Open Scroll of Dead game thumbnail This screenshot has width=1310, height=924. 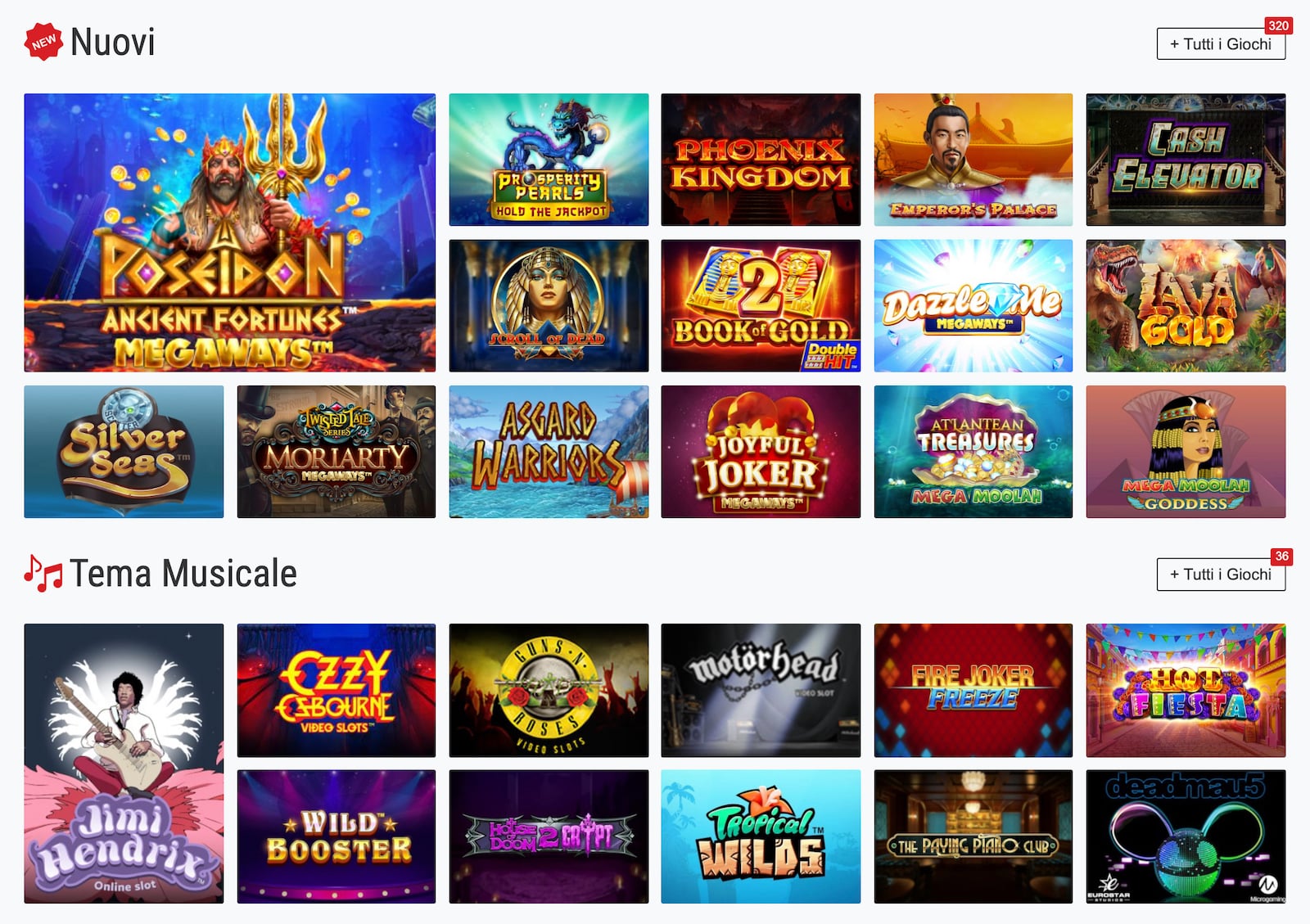pyautogui.click(x=549, y=305)
